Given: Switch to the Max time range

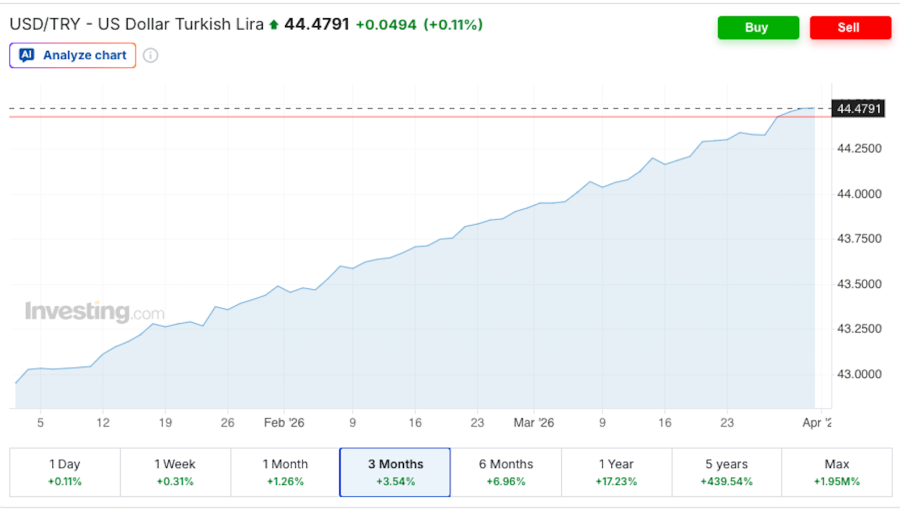Looking at the screenshot, I should tap(836, 472).
